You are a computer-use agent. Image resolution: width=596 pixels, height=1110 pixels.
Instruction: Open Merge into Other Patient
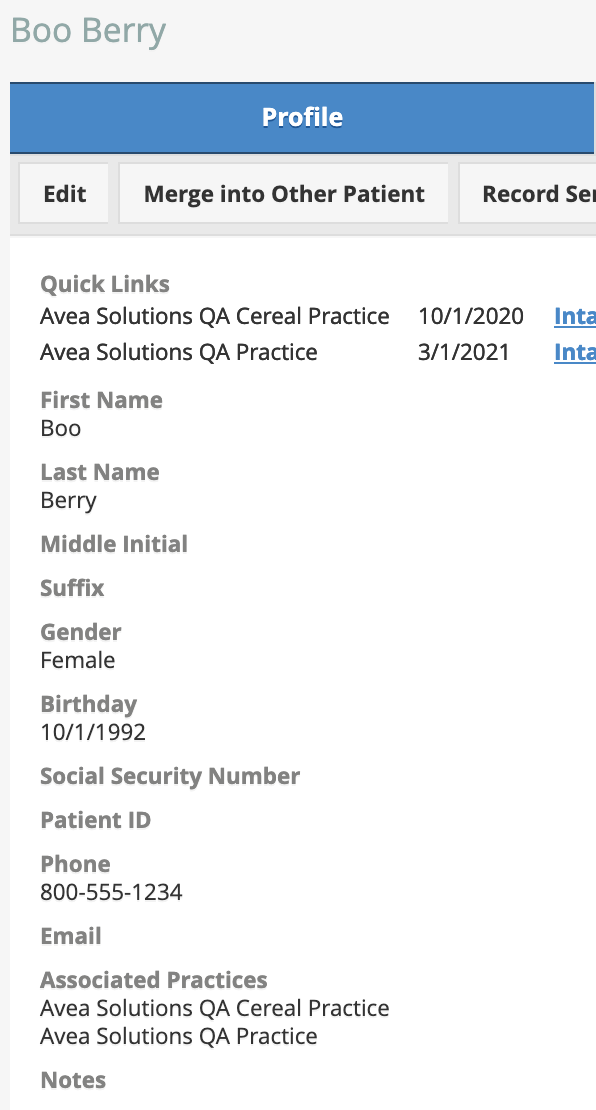pyautogui.click(x=283, y=193)
